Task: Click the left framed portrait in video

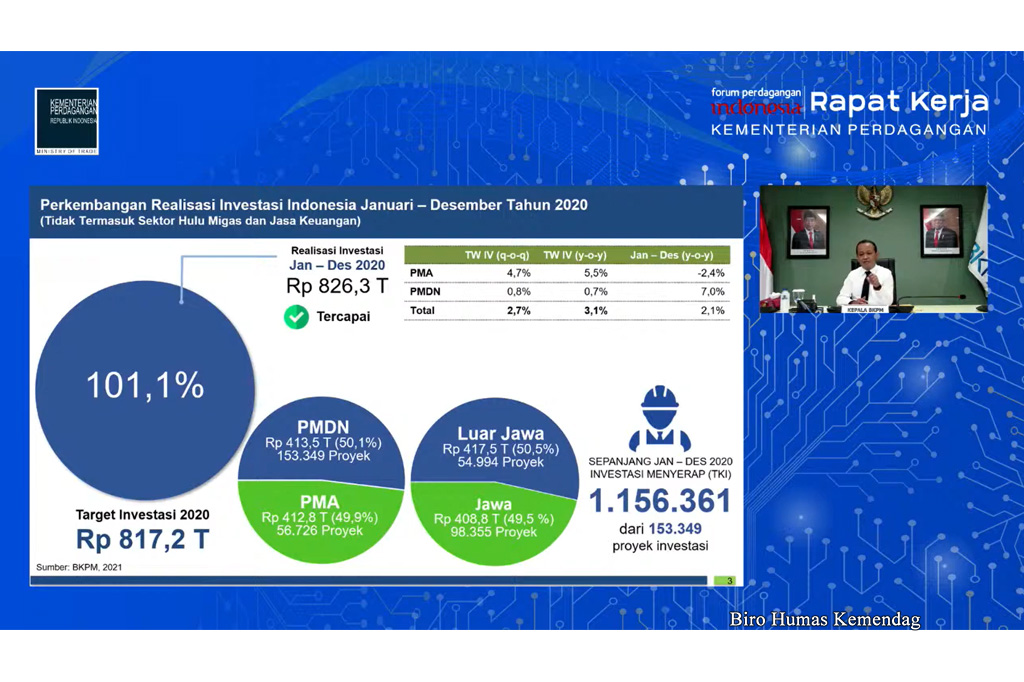Action: (808, 231)
